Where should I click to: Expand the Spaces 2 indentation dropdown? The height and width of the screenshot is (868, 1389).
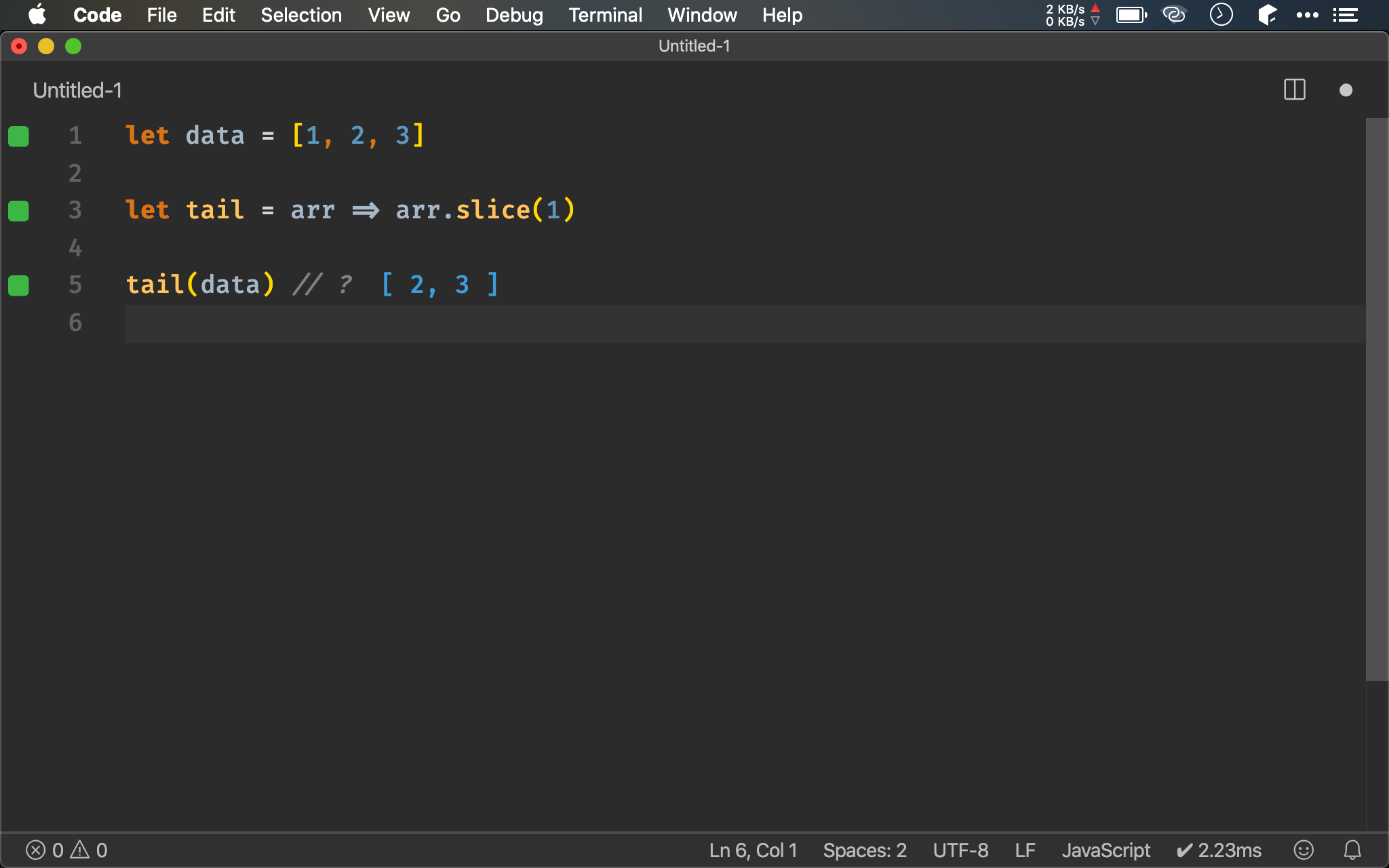[x=863, y=850]
